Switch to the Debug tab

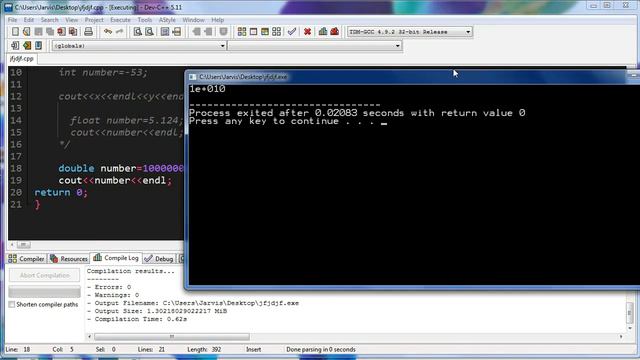click(159, 259)
